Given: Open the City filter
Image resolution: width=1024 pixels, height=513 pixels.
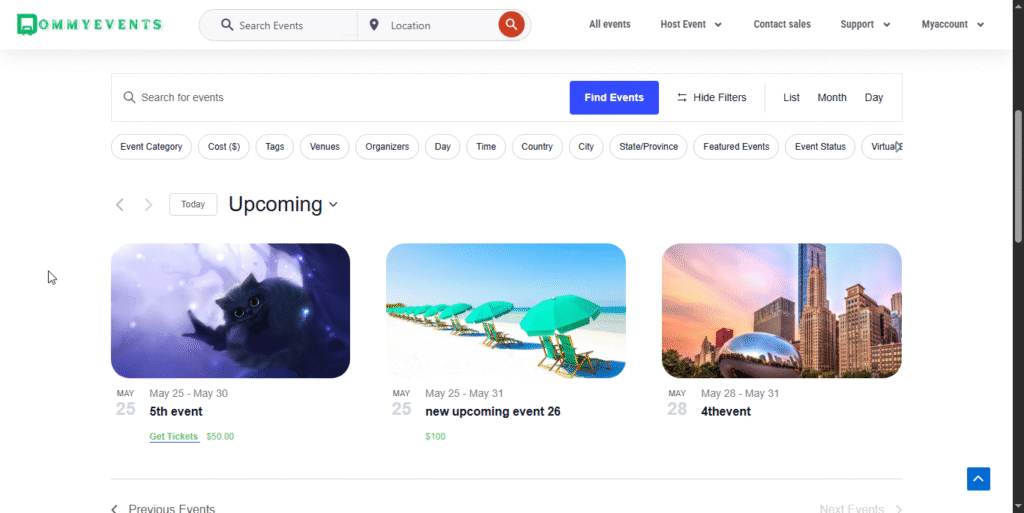Looking at the screenshot, I should tap(586, 147).
